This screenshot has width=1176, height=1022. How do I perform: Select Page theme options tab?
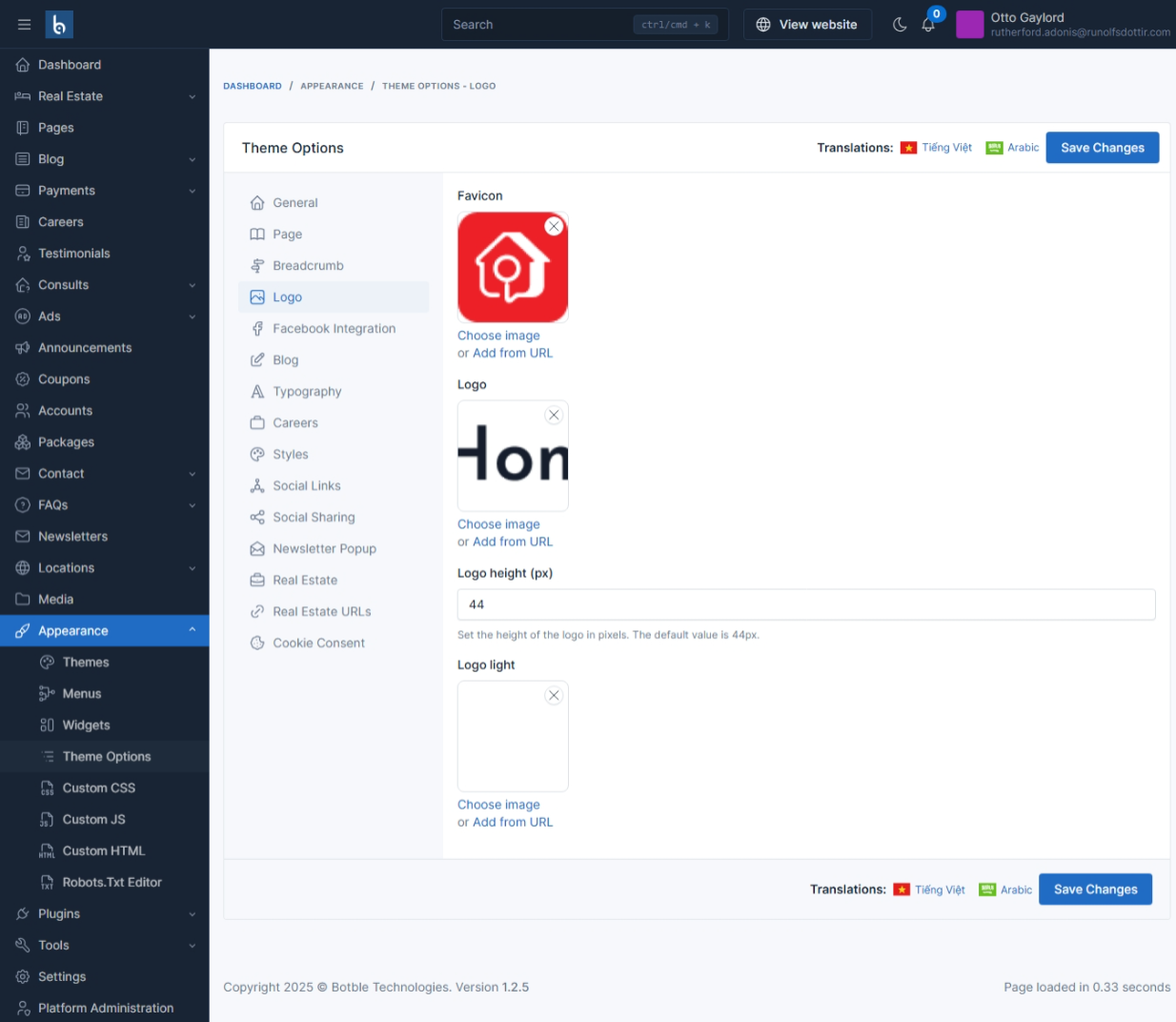pyautogui.click(x=334, y=235)
